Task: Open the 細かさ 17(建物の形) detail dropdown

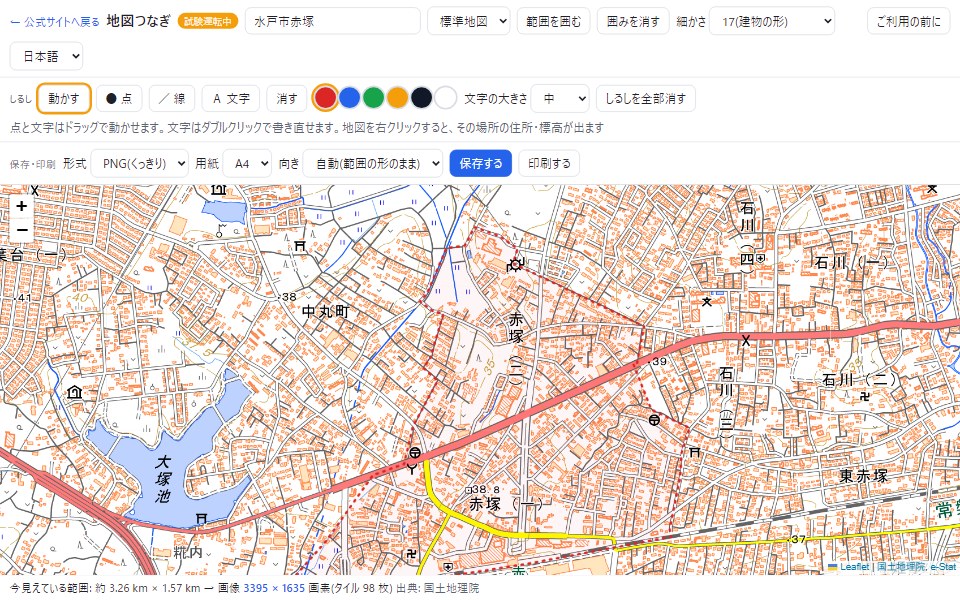Action: pyautogui.click(x=771, y=21)
